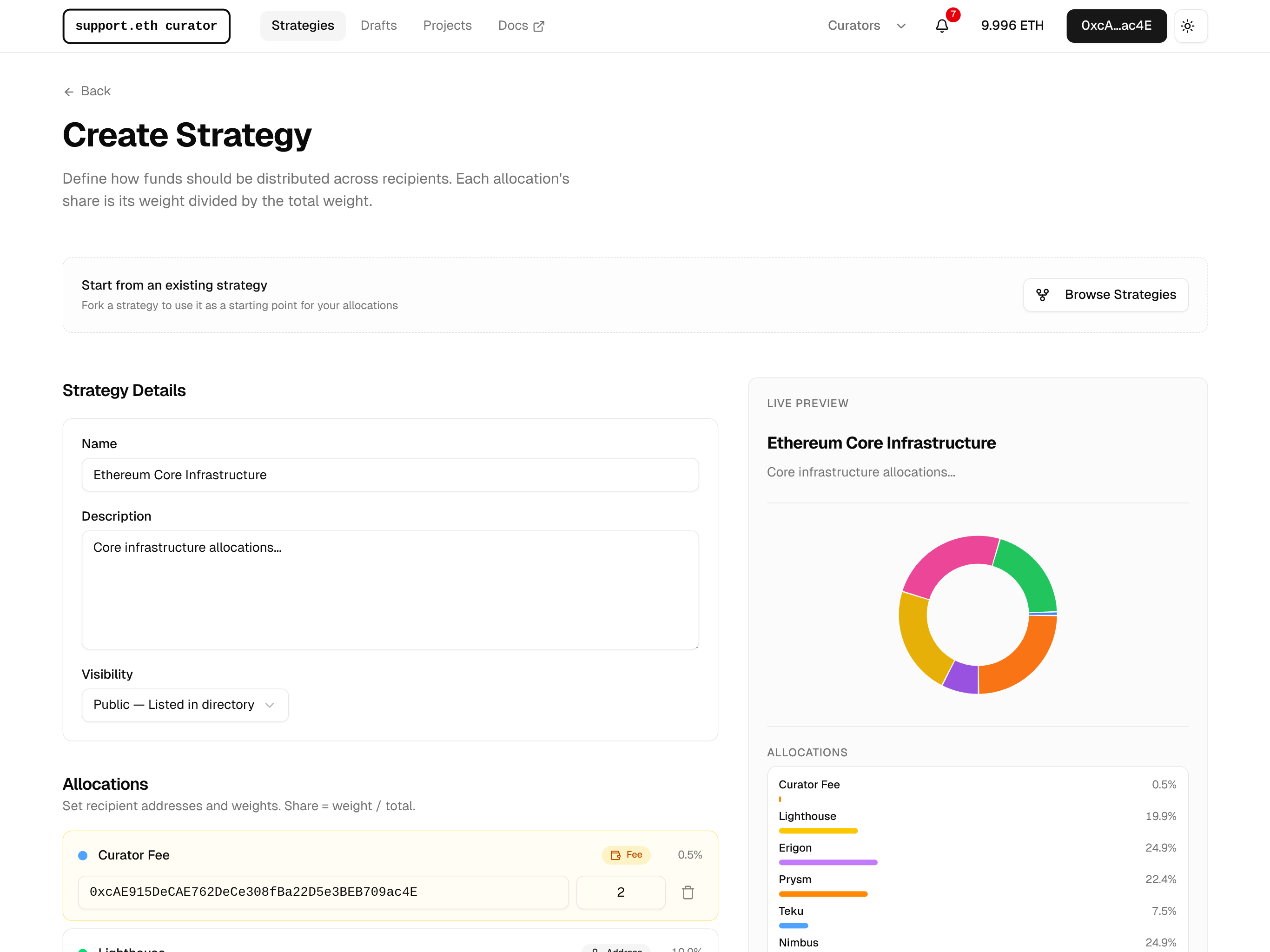Viewport: 1270px width, 952px height.
Task: Select Nimbus in preview allocations
Action: point(977,943)
